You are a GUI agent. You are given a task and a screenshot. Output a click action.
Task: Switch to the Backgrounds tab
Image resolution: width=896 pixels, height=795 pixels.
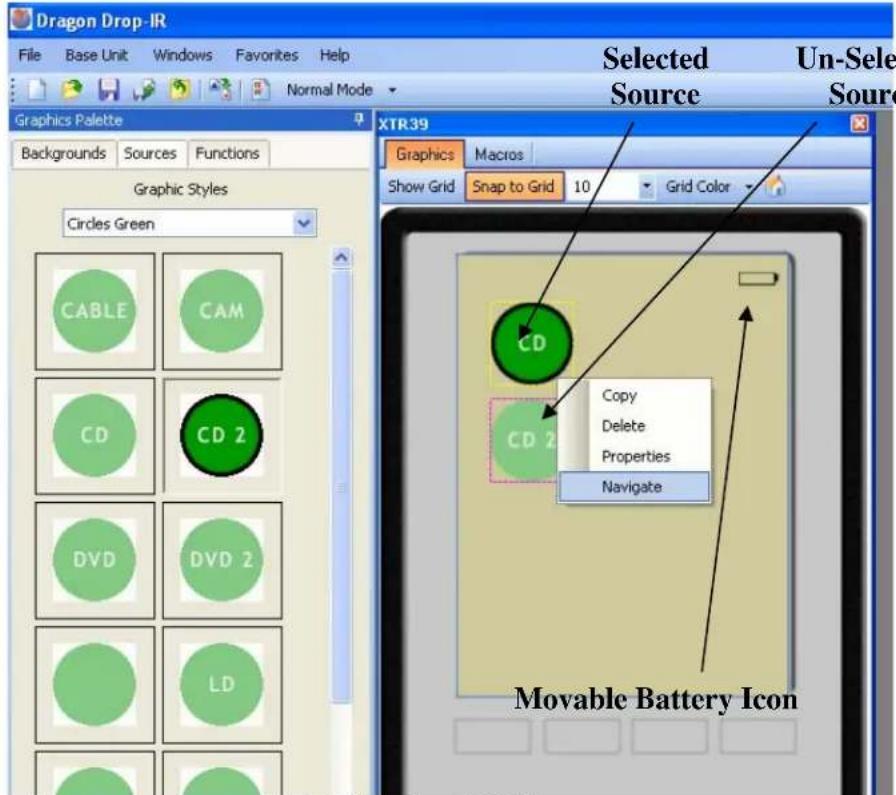[63, 153]
